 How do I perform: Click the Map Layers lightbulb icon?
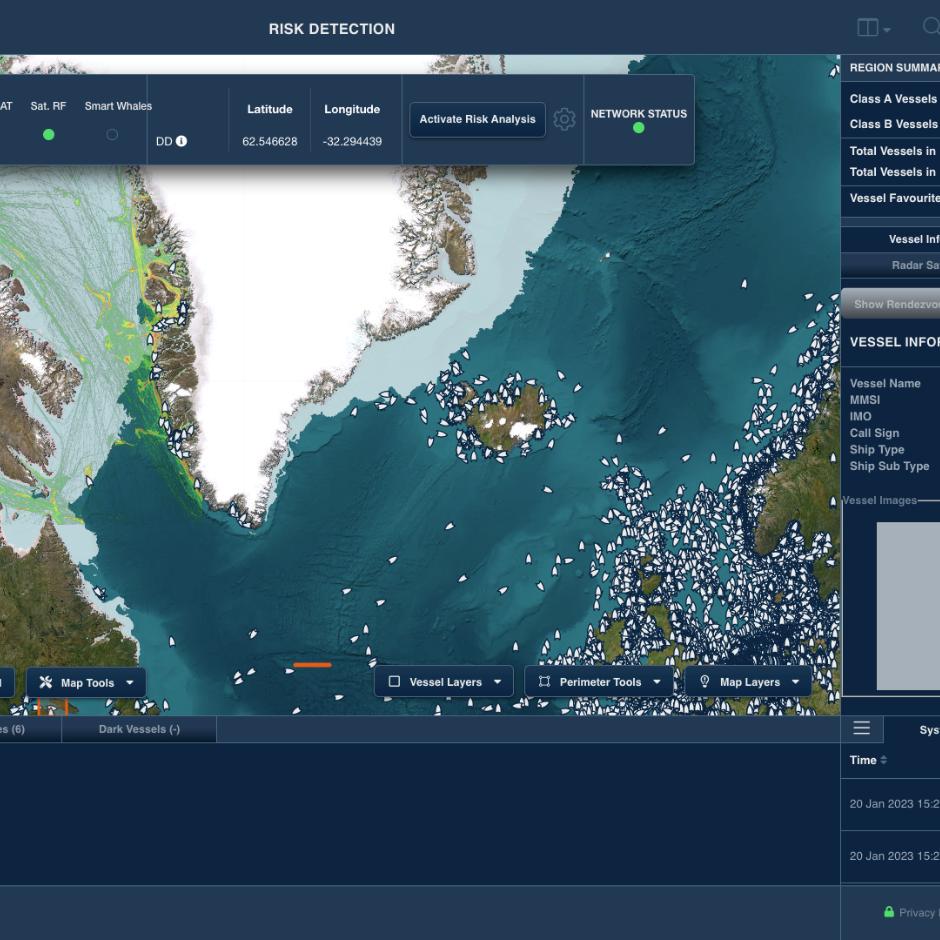[705, 682]
